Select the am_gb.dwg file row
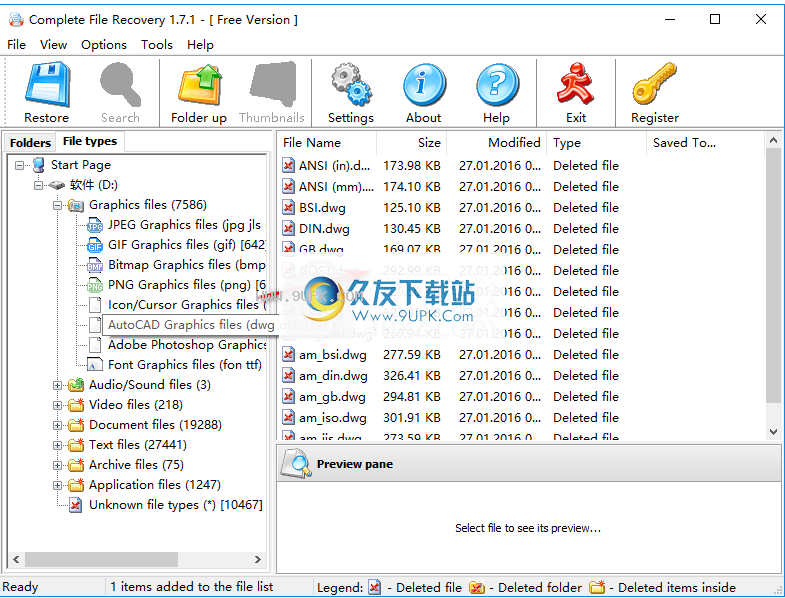 [450, 397]
